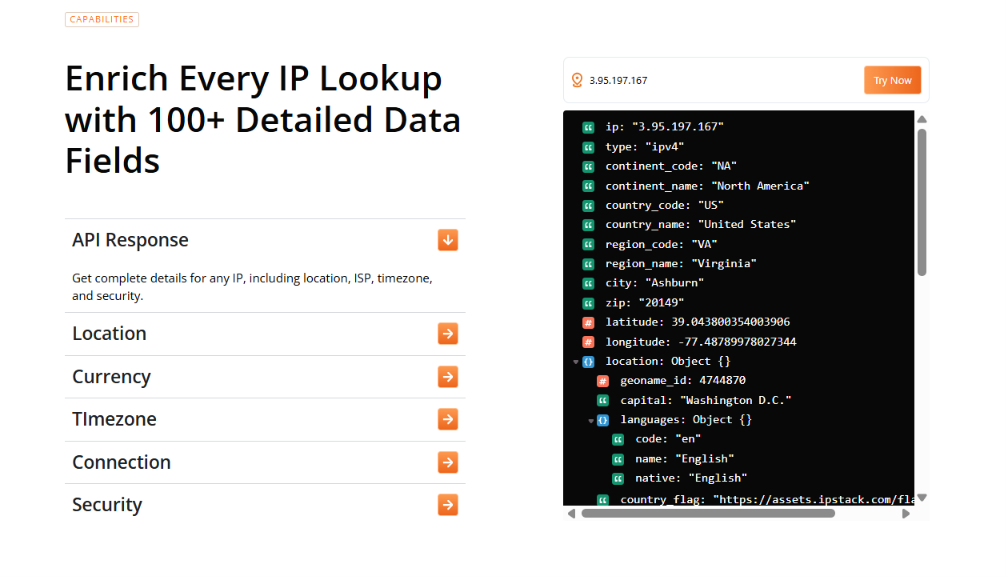Select the Security accordion title
This screenshot has width=1006, height=577.
(x=107, y=504)
